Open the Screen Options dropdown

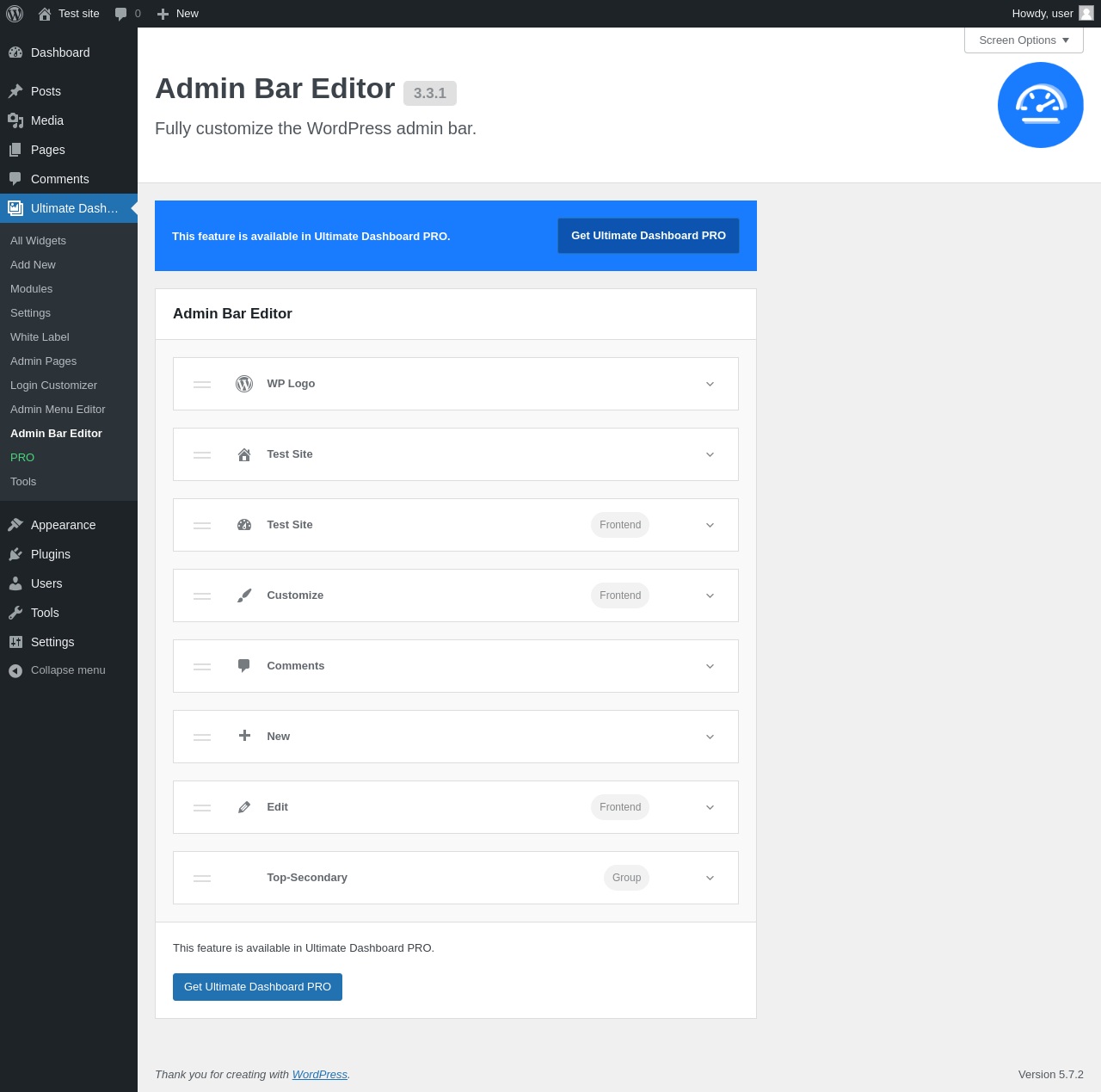tap(1024, 40)
